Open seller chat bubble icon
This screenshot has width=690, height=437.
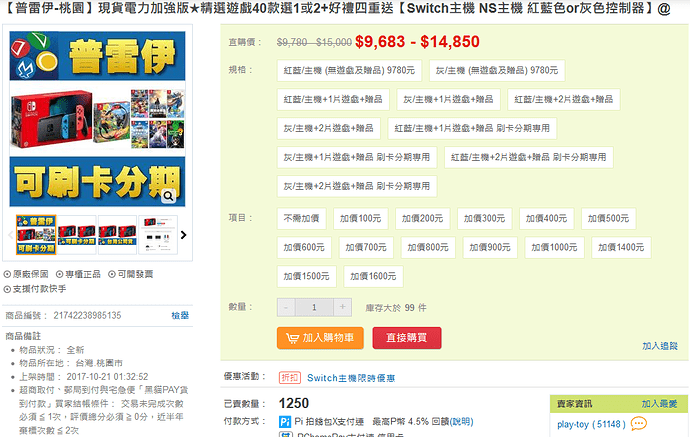(639, 424)
